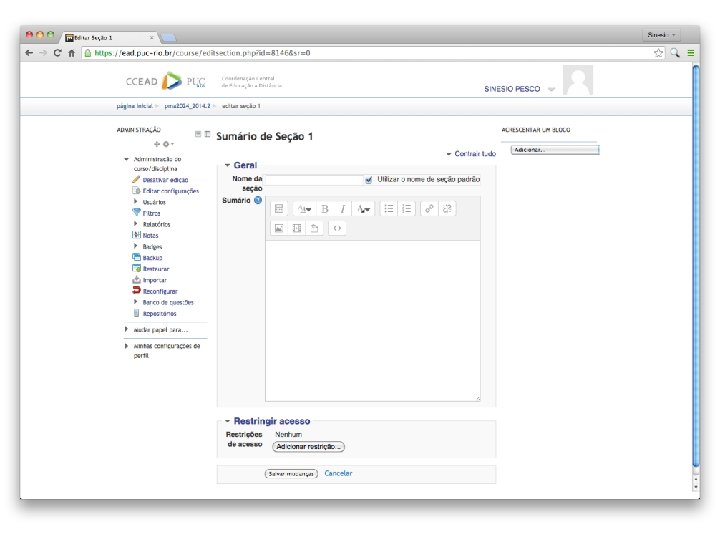This screenshot has width=720, height=540.
Task: Open the Restaurar link
Action: [x=156, y=269]
